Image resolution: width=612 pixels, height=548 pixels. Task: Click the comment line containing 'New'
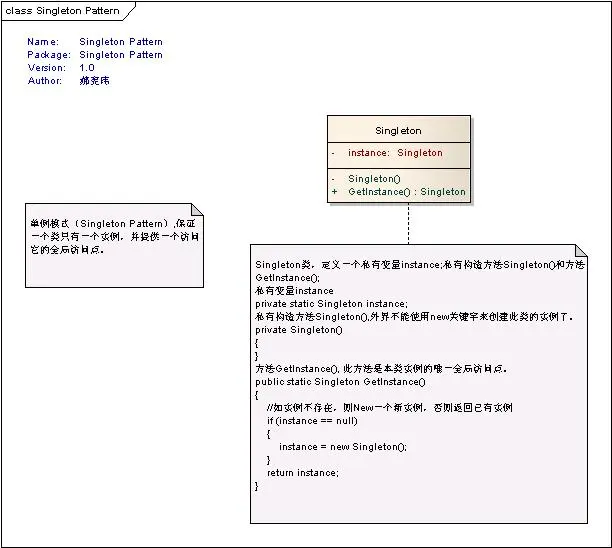click(x=390, y=407)
